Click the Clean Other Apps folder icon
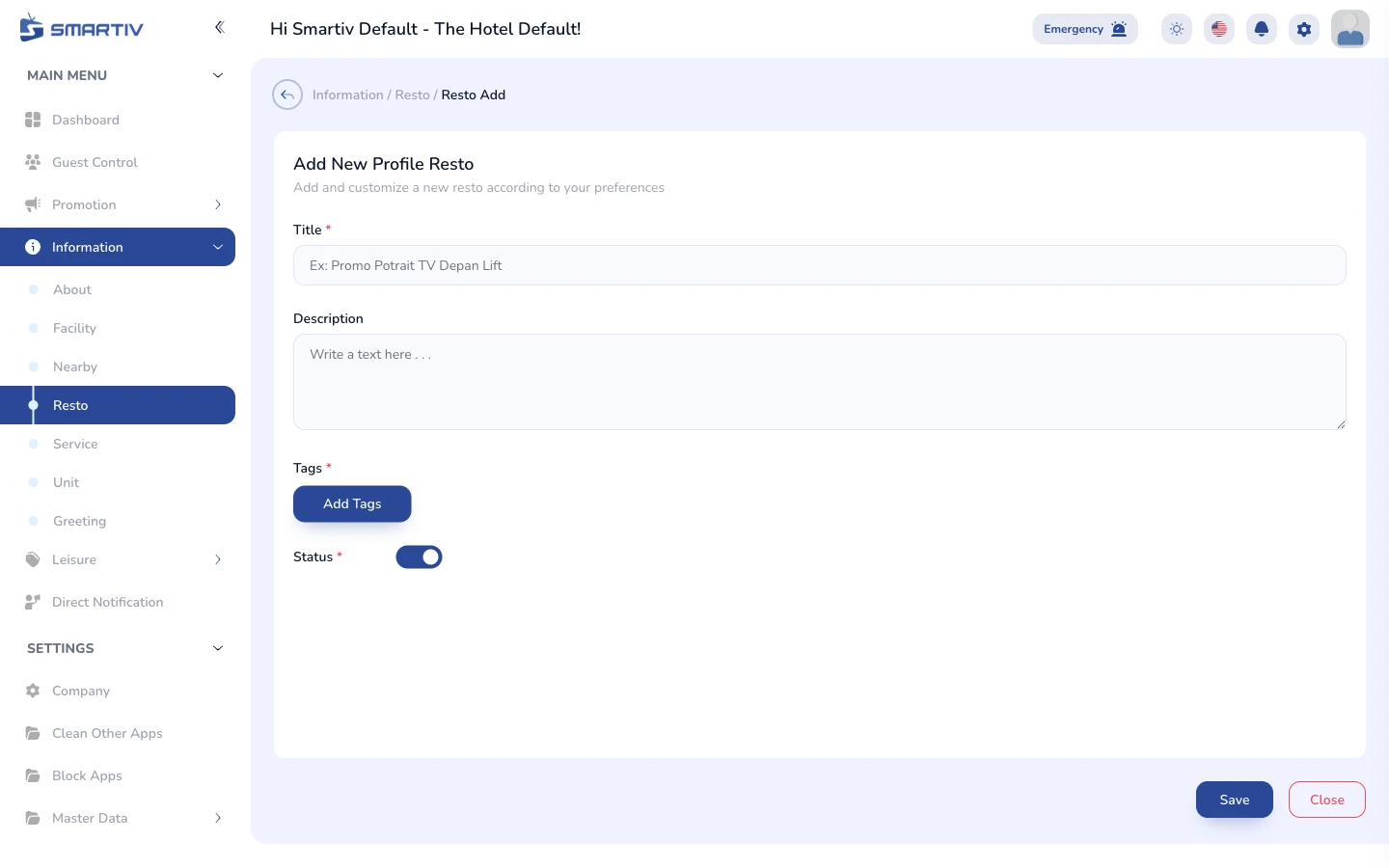The width and height of the screenshot is (1389, 868). pos(33,733)
